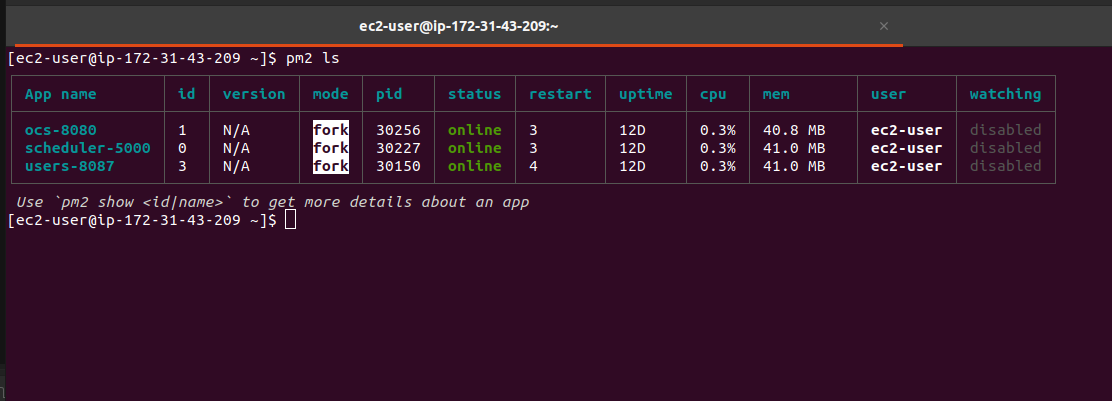Click the "pm2 ls" command text

(313, 58)
